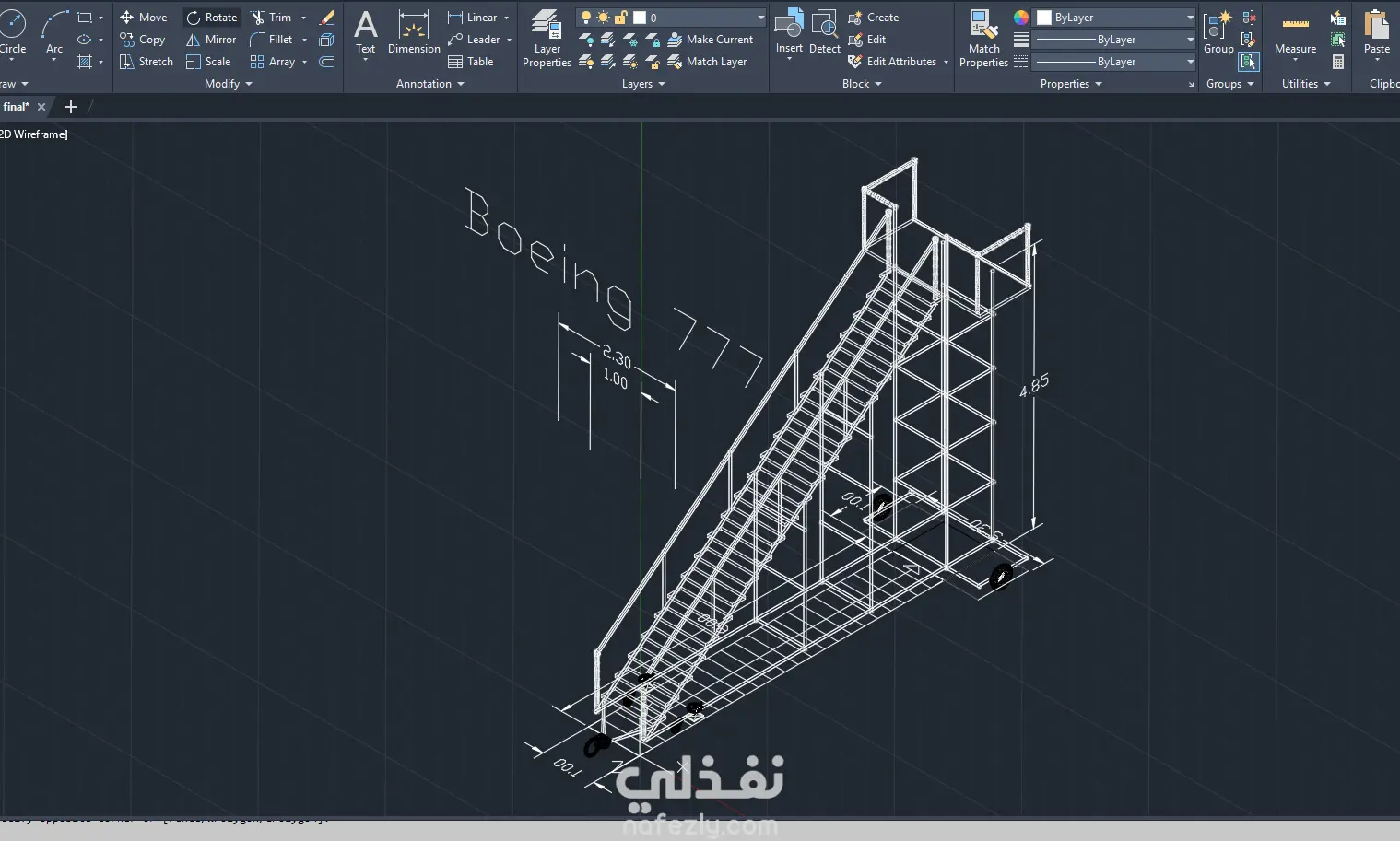The width and height of the screenshot is (1400, 841).
Task: Toggle layer freeze sun icon in layer dropdown
Action: pyautogui.click(x=603, y=18)
